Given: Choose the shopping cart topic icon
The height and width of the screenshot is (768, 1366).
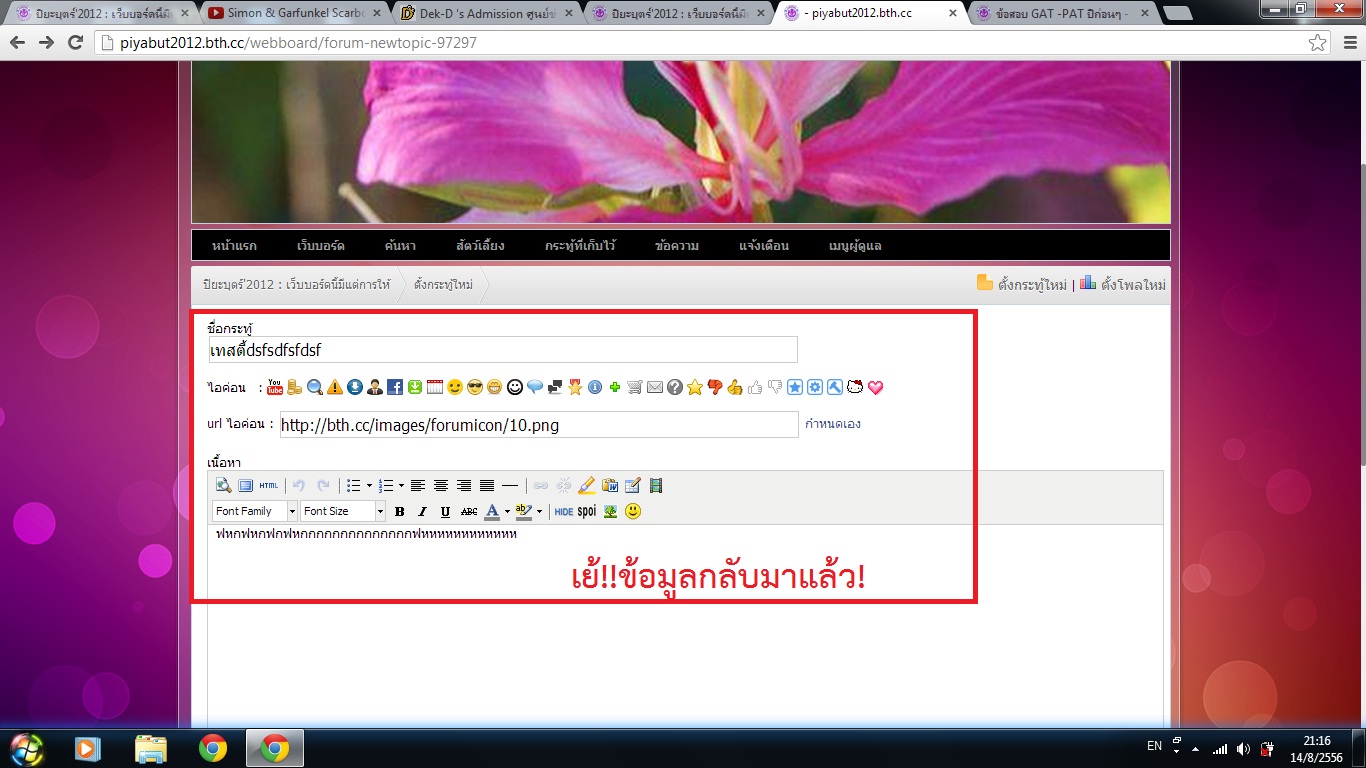Looking at the screenshot, I should [635, 387].
